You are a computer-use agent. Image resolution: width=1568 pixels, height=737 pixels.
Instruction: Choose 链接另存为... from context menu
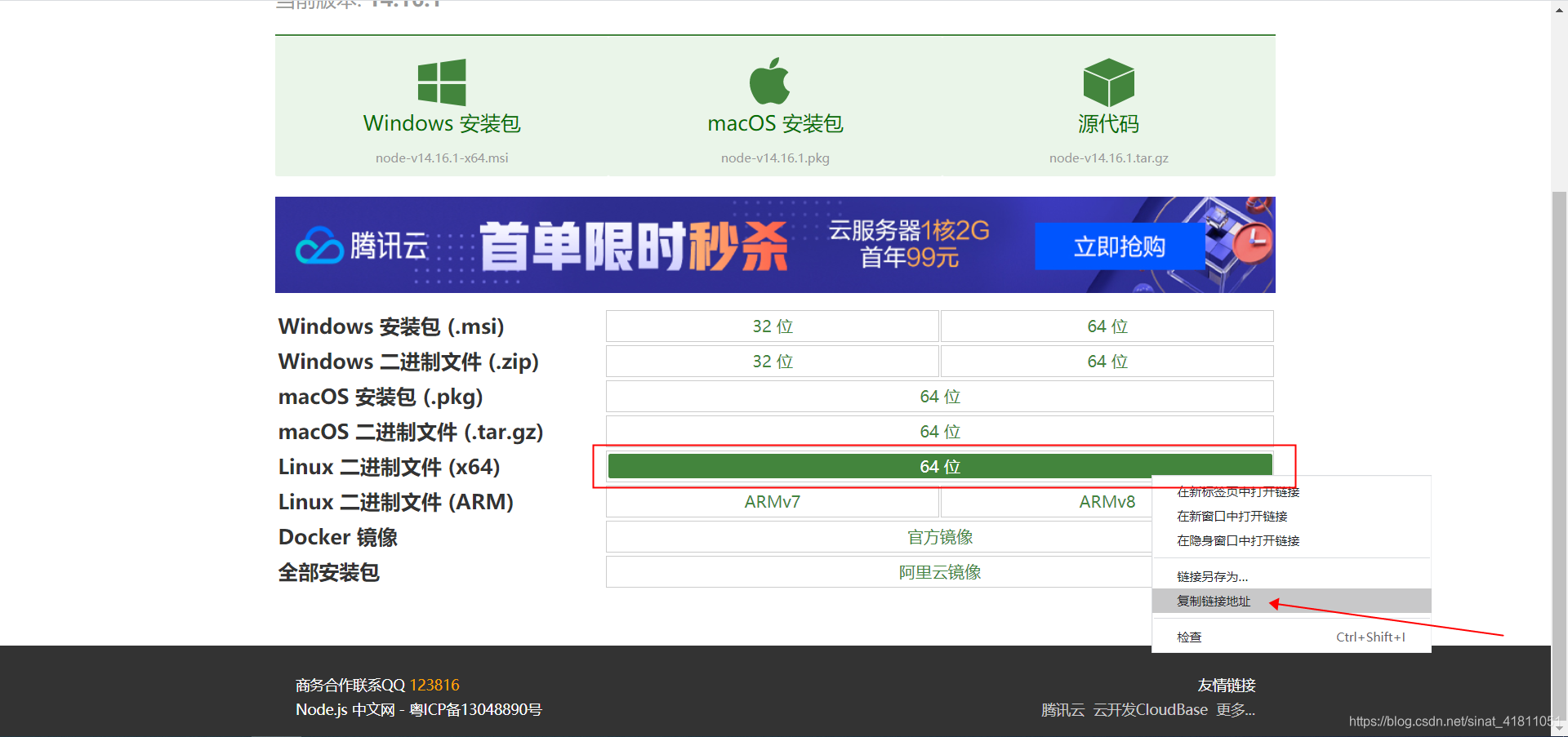(x=1291, y=577)
